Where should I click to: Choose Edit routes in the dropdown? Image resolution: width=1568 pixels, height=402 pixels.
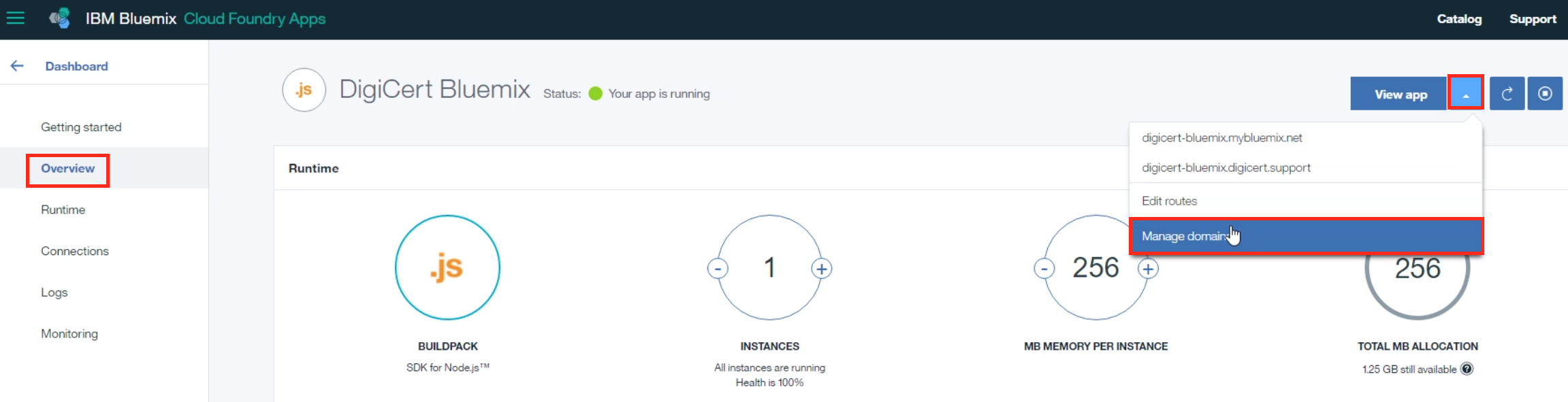tap(1169, 201)
